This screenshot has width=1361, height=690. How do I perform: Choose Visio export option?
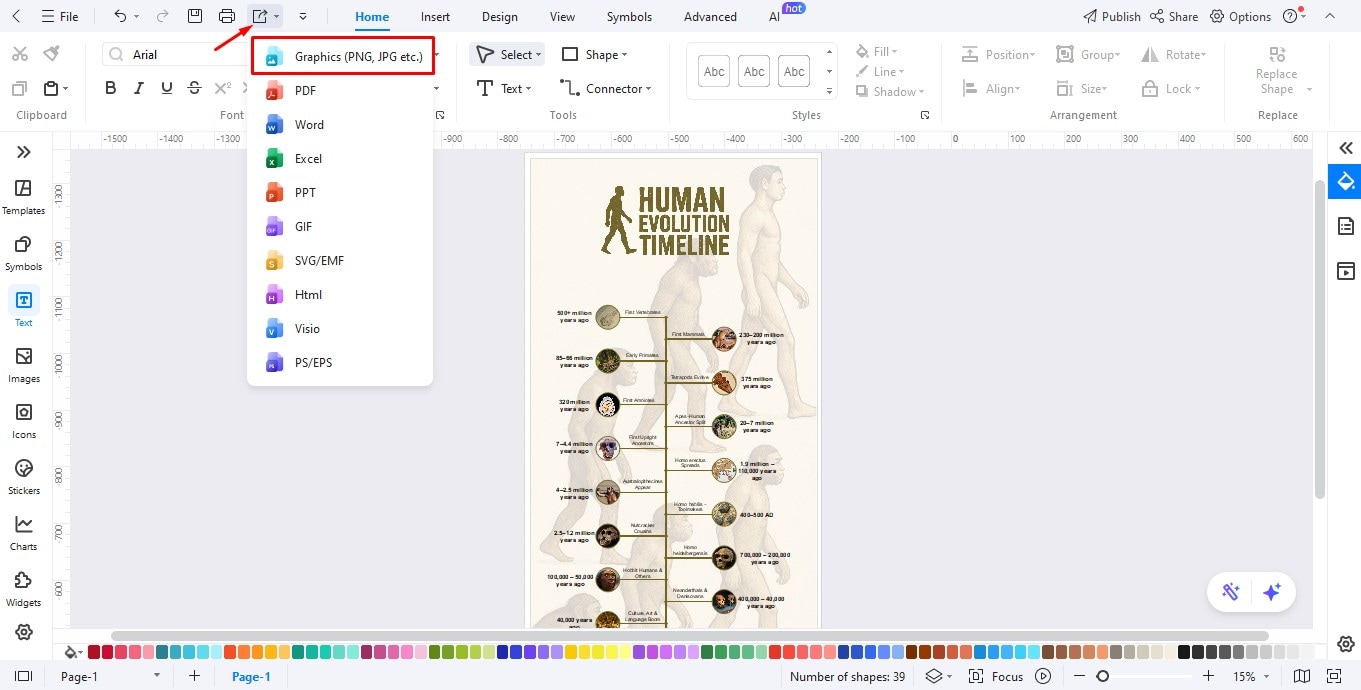pos(340,329)
